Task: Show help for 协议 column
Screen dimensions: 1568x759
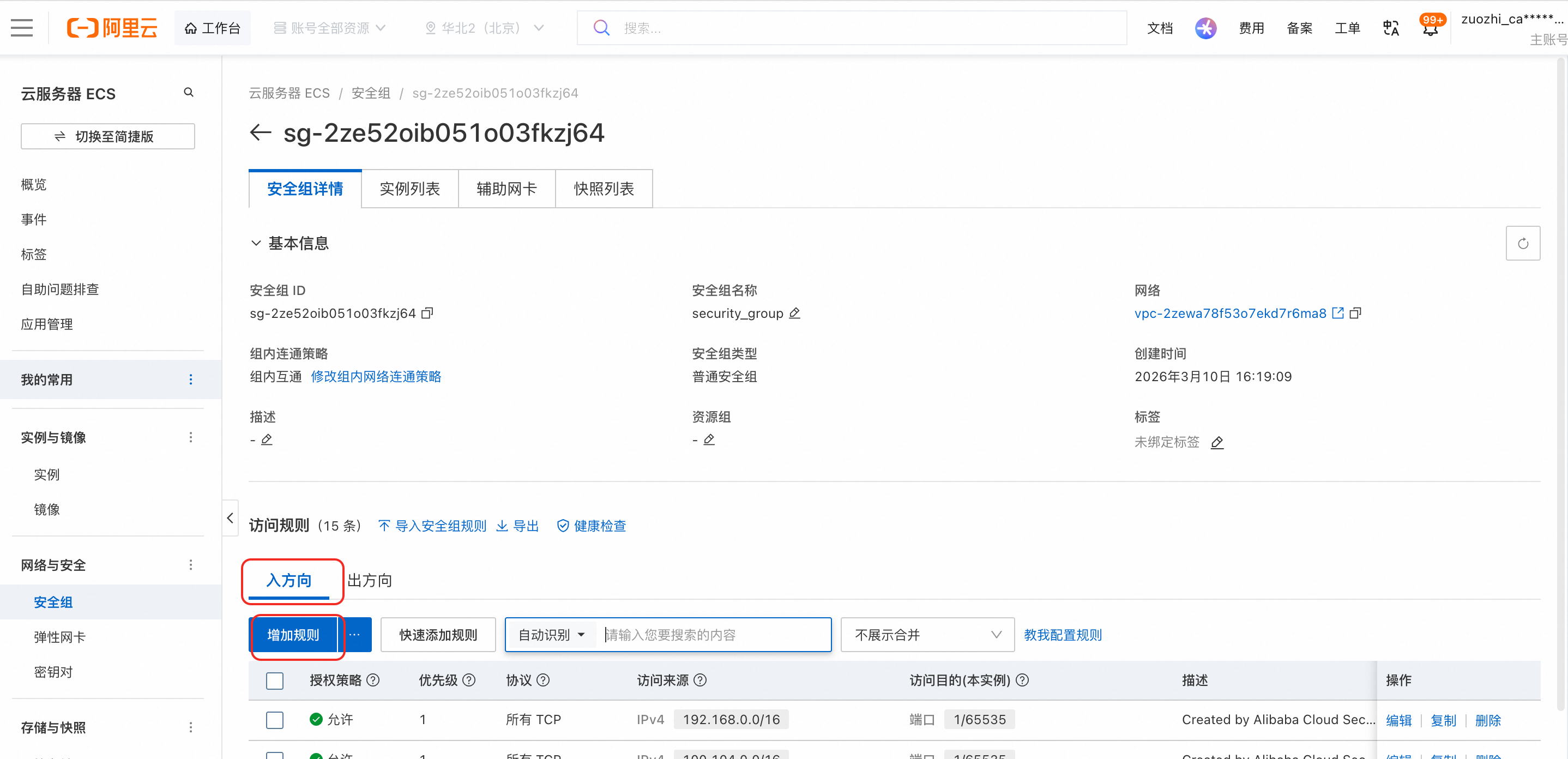Action: (x=543, y=680)
